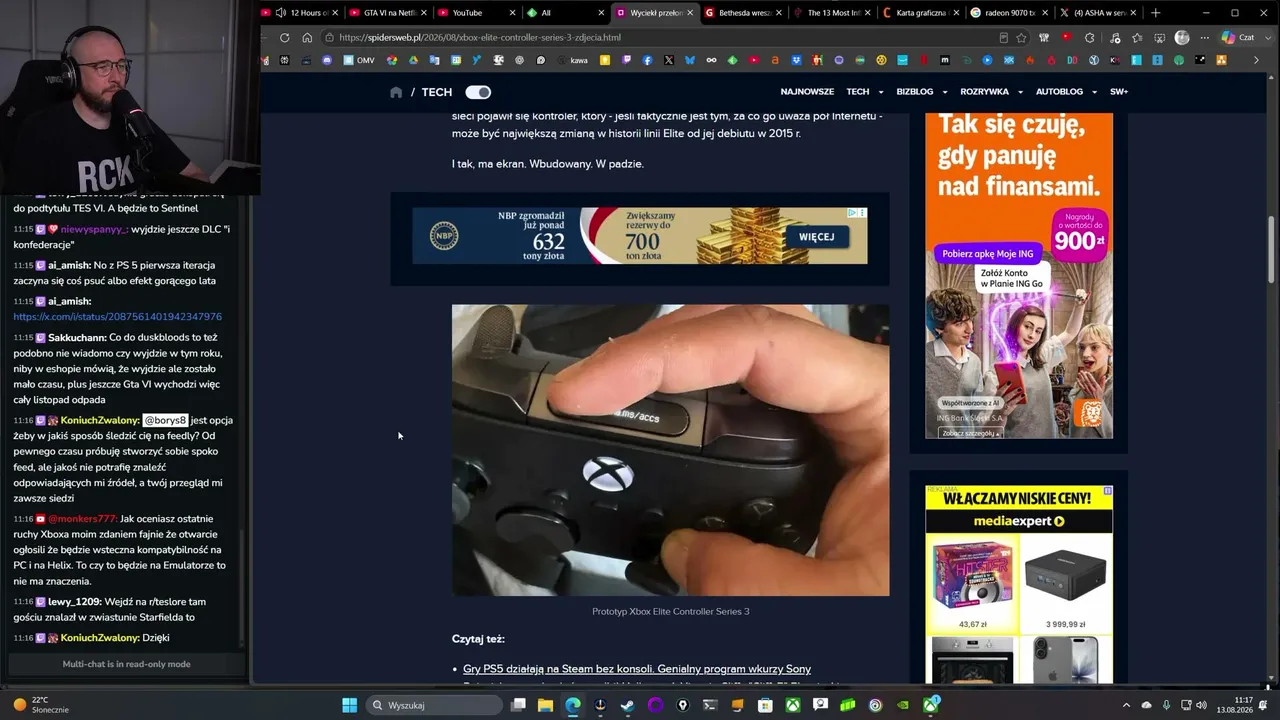The image size is (1280, 720).
Task: Open the Copilot 'Czat' sidebar button
Action: tap(1240, 38)
